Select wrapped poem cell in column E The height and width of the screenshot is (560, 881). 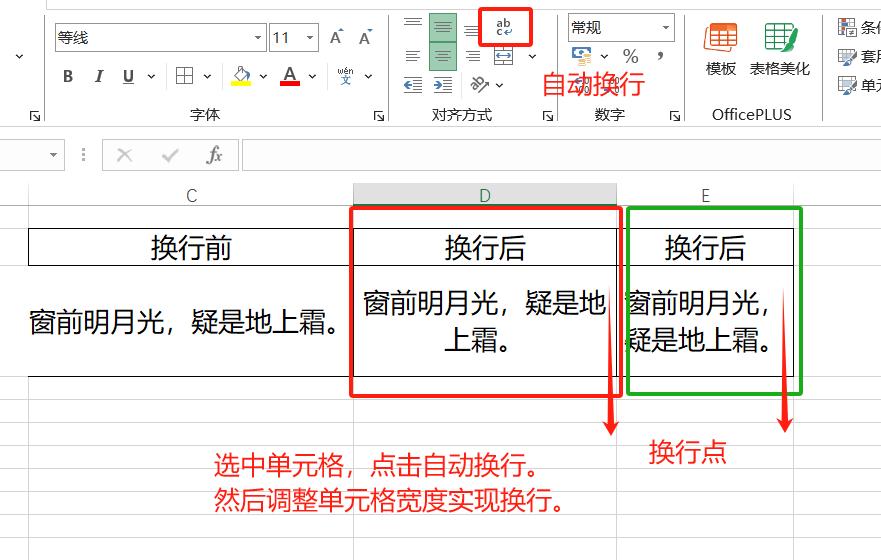tap(705, 321)
